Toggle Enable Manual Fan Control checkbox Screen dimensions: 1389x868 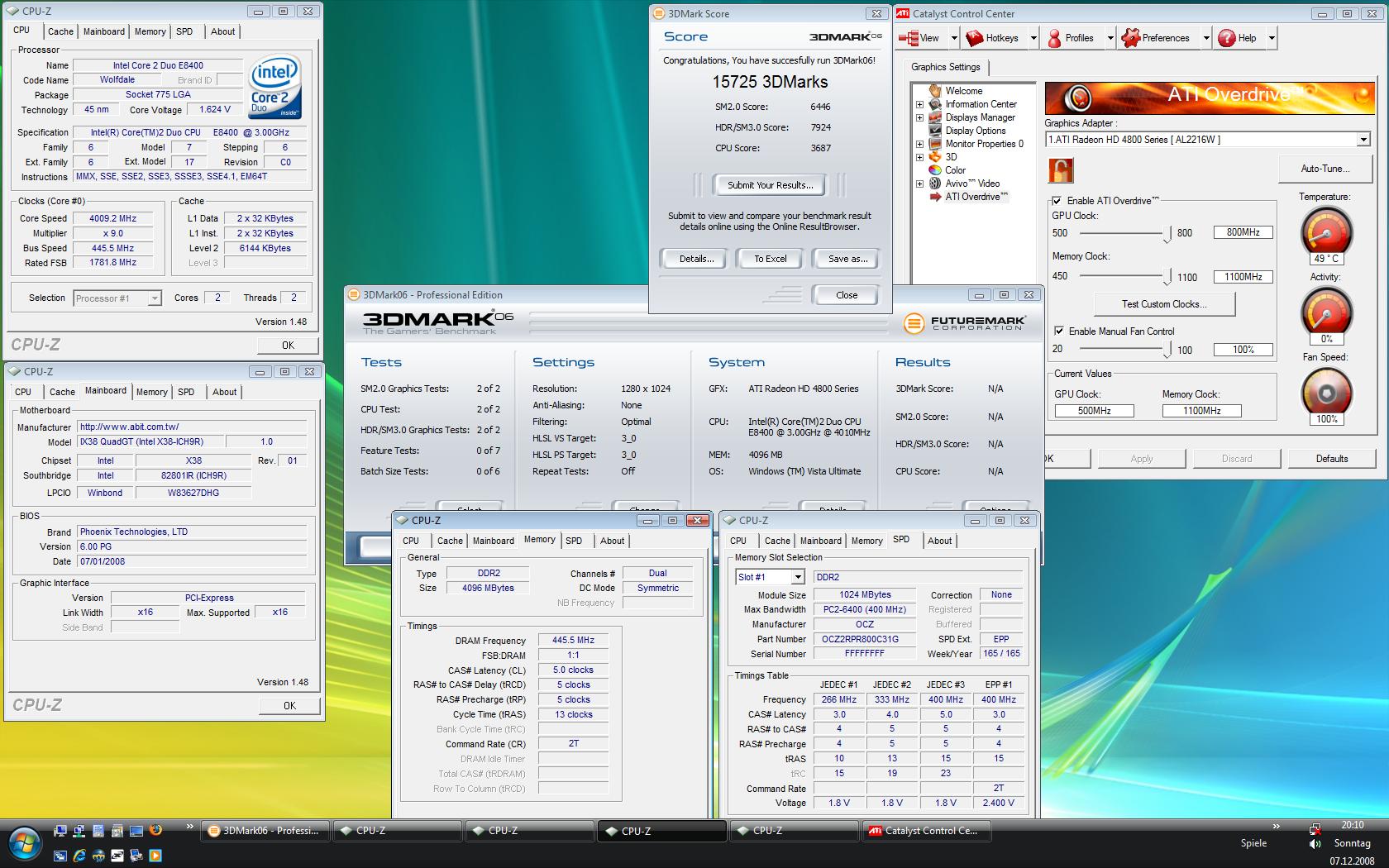1059,331
